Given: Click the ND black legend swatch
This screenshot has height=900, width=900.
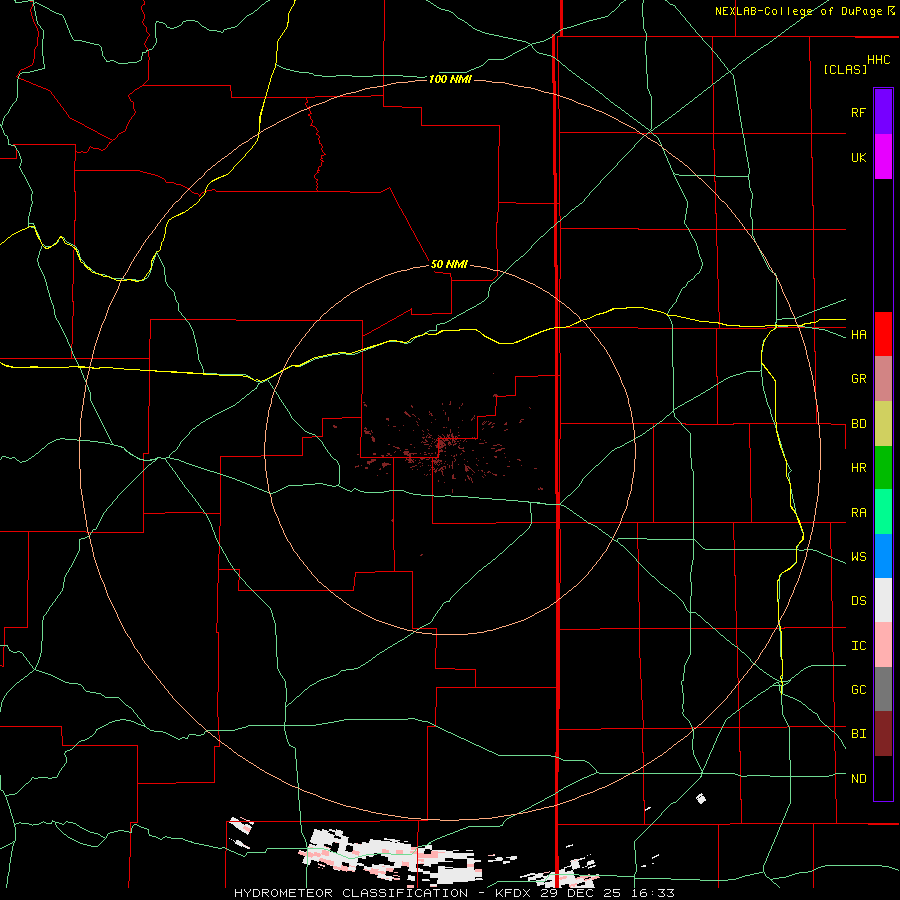Looking at the screenshot, I should tap(883, 778).
